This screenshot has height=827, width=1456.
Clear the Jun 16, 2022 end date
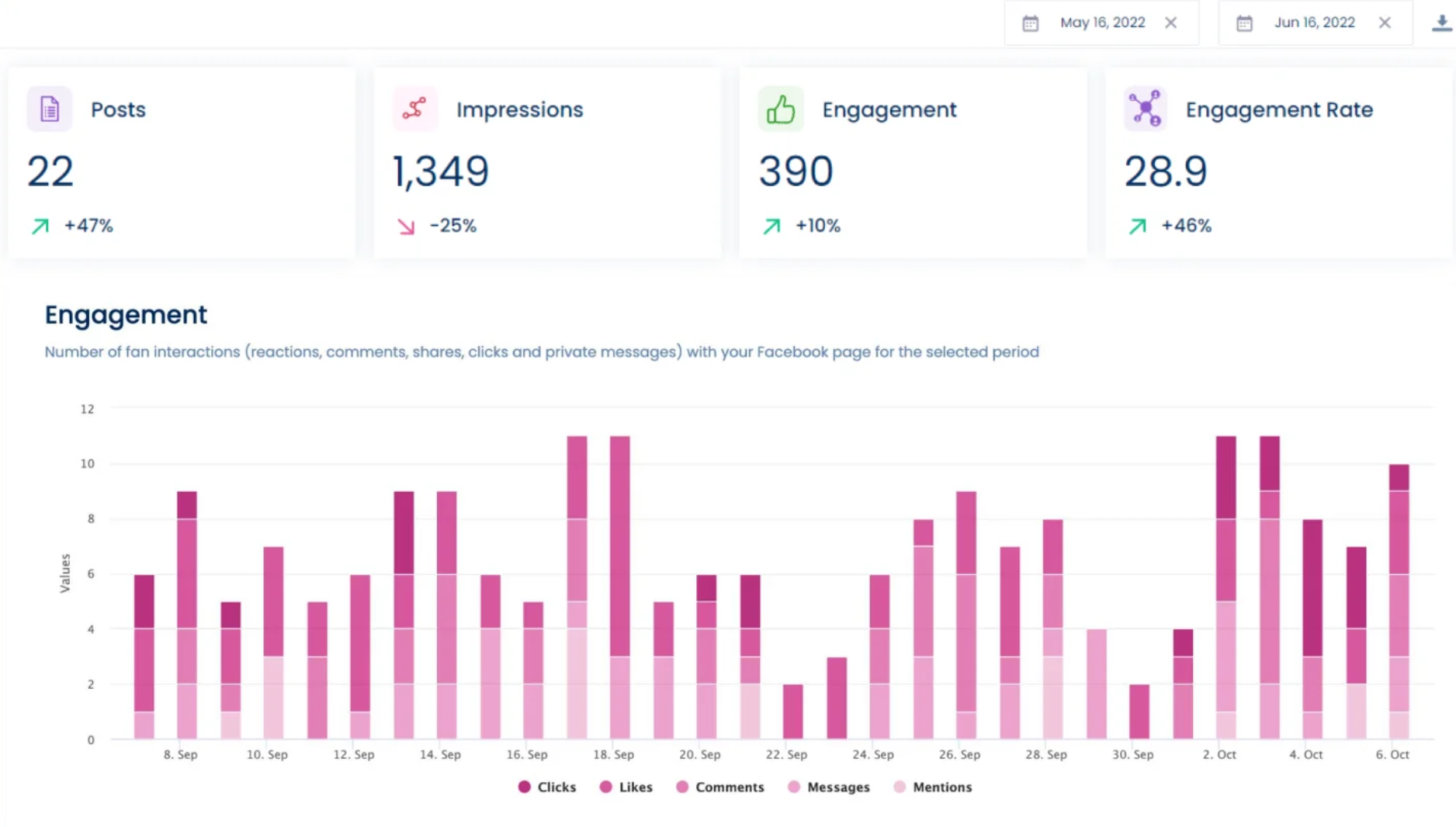point(1385,22)
